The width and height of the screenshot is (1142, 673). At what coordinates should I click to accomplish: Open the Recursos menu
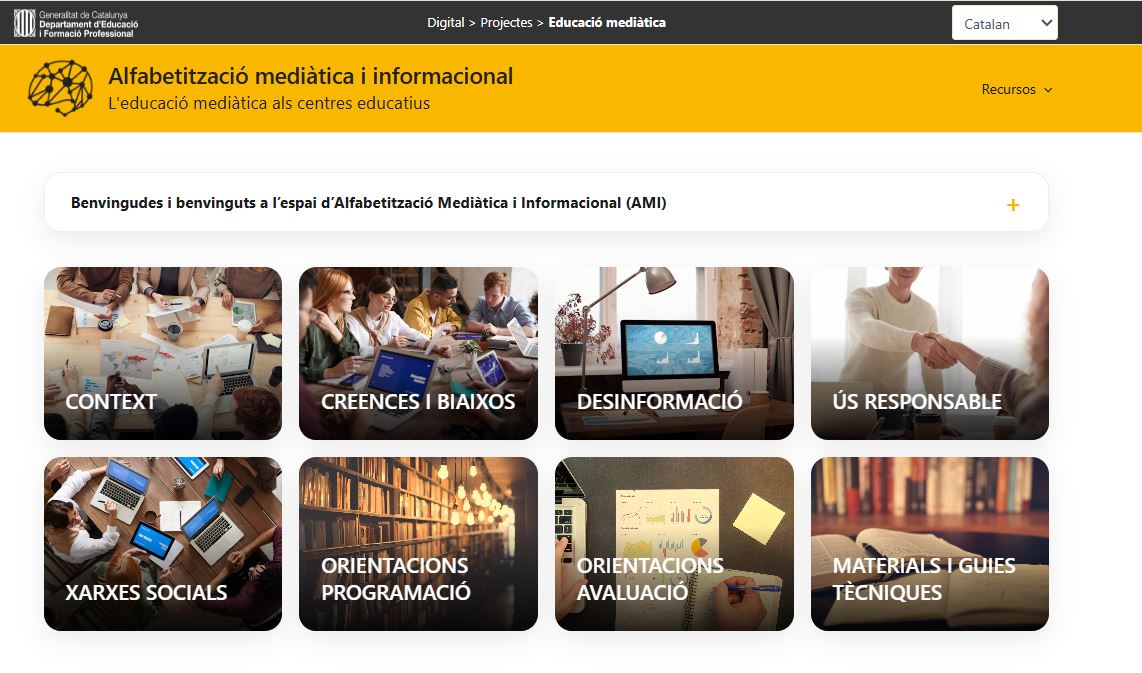point(1017,90)
